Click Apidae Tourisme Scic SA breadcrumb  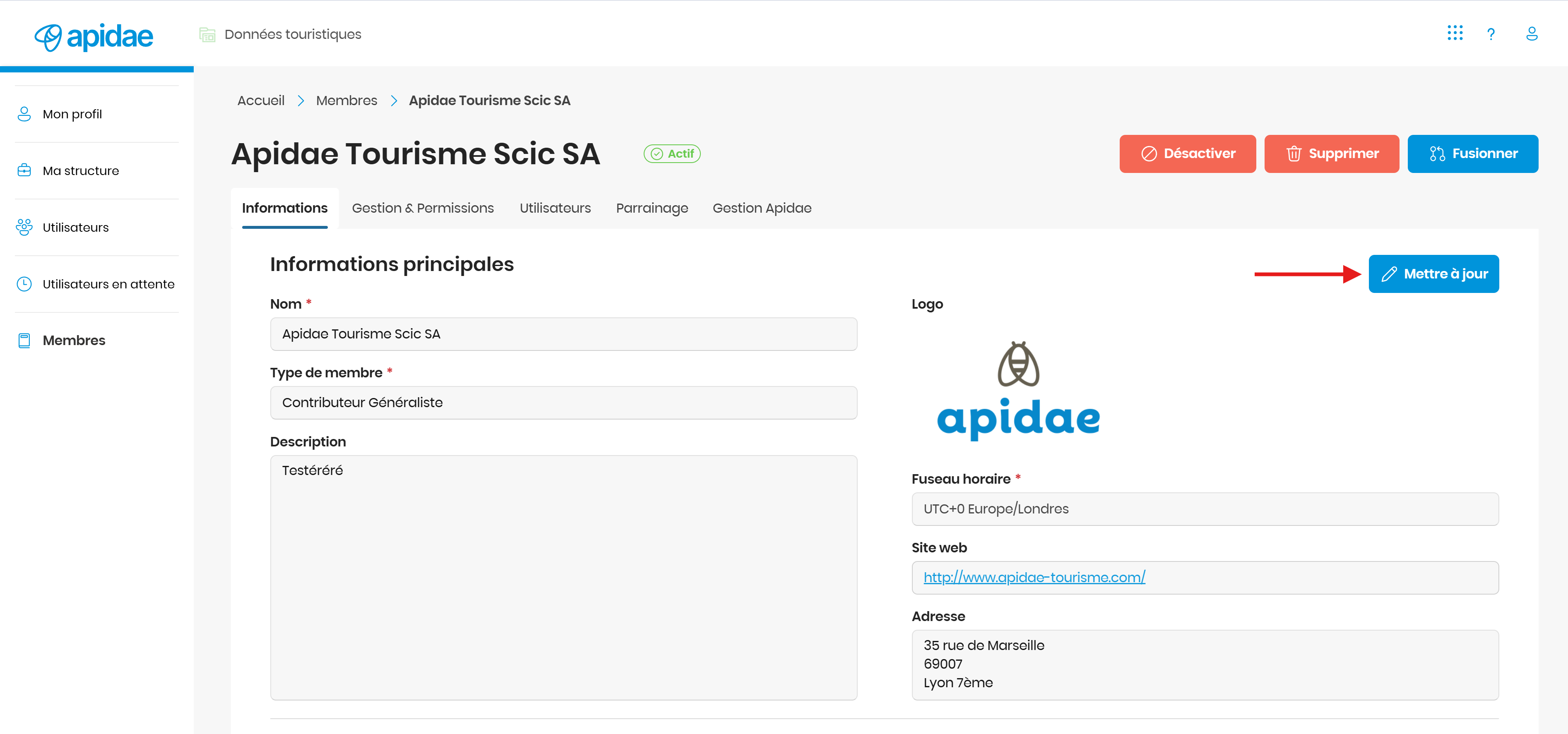489,101
